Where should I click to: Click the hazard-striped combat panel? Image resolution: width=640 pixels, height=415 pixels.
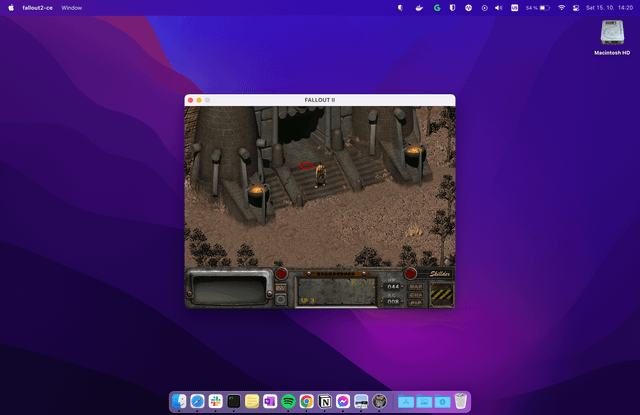click(442, 294)
